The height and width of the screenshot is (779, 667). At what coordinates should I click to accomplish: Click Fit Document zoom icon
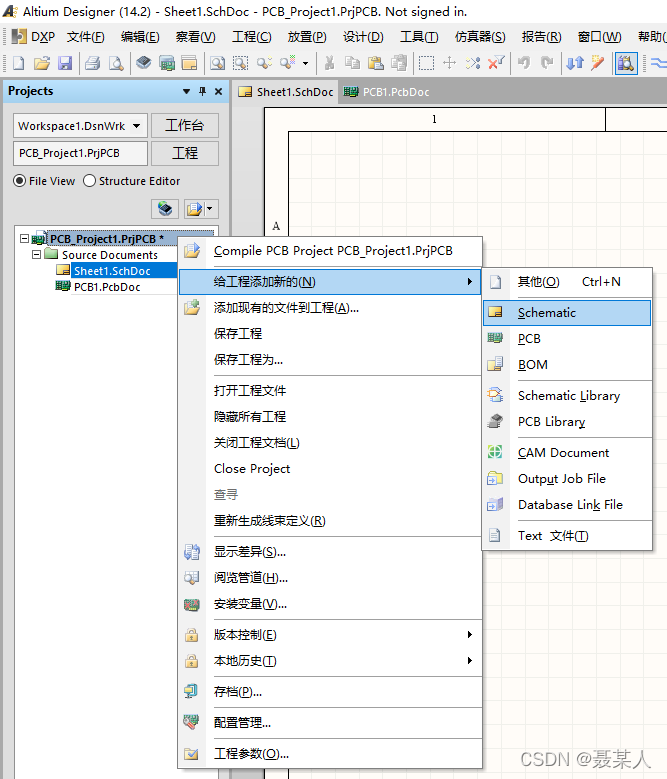click(x=217, y=63)
